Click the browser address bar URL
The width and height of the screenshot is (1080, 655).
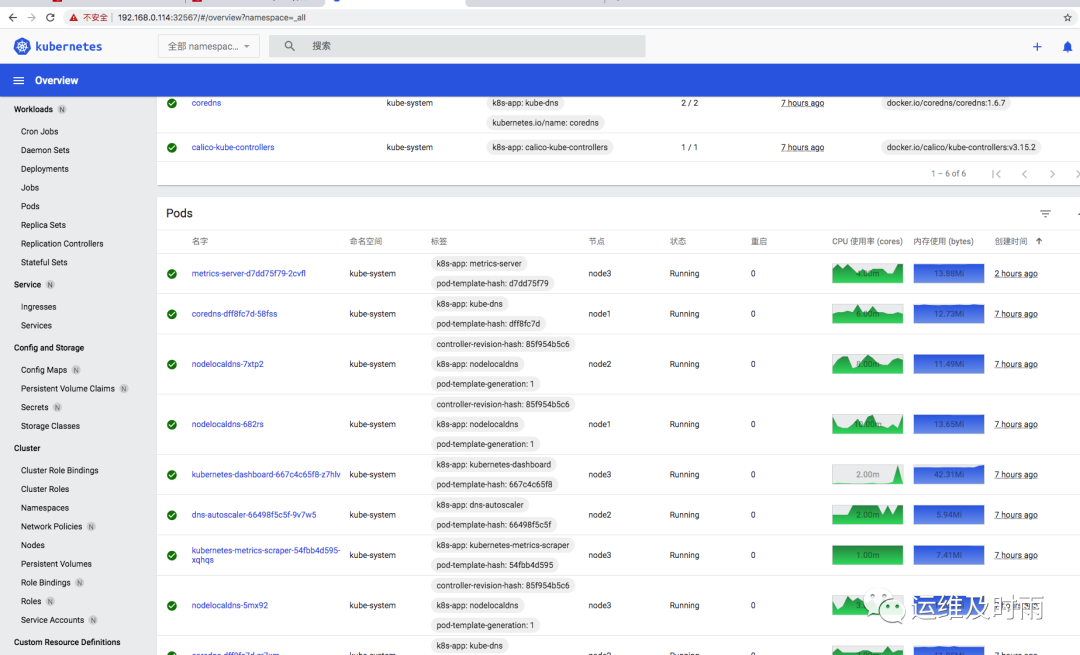click(x=211, y=17)
